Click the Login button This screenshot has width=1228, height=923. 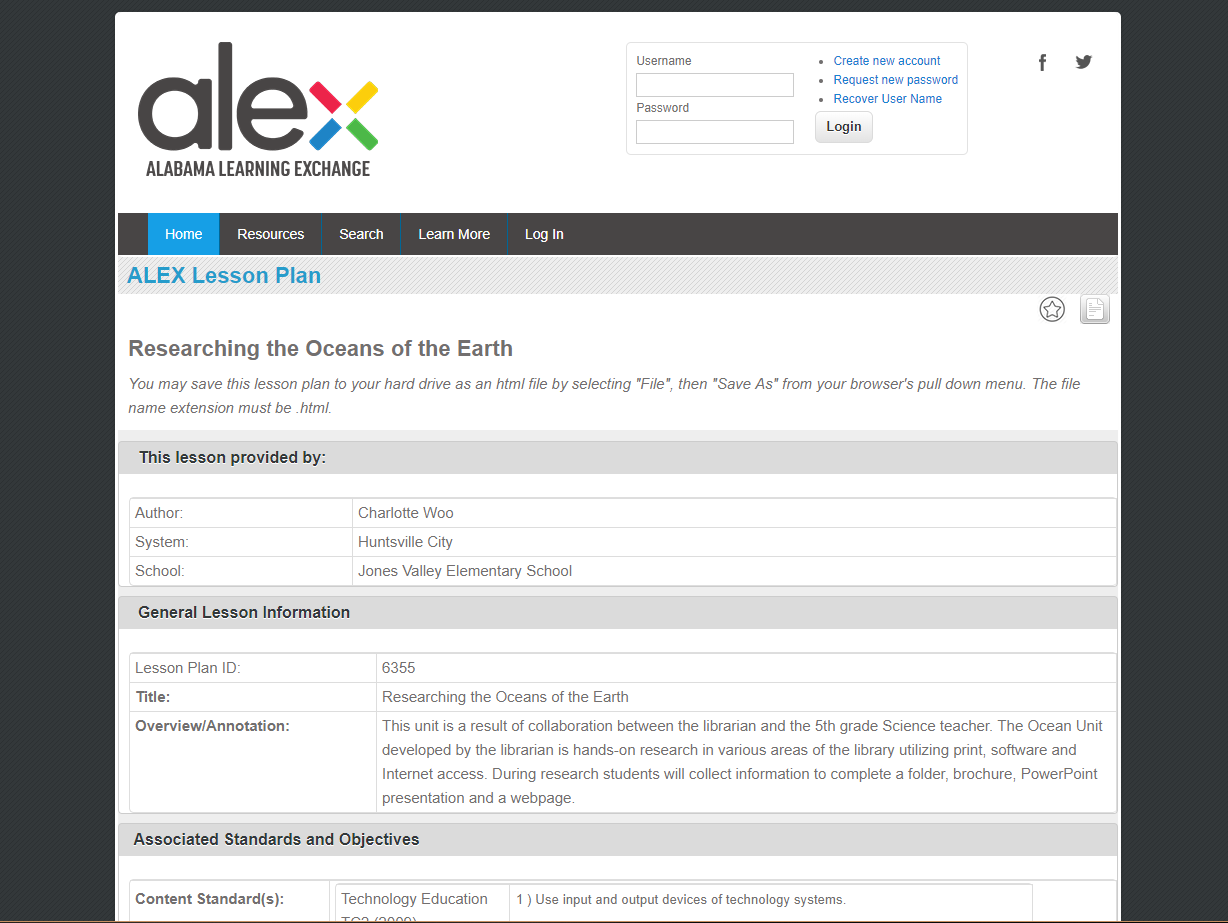click(843, 126)
